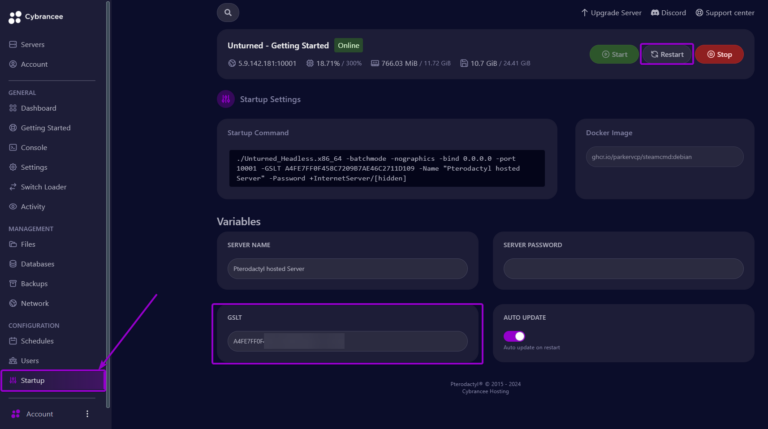Stop the server with red button
The height and width of the screenshot is (429, 768).
pyautogui.click(x=719, y=54)
